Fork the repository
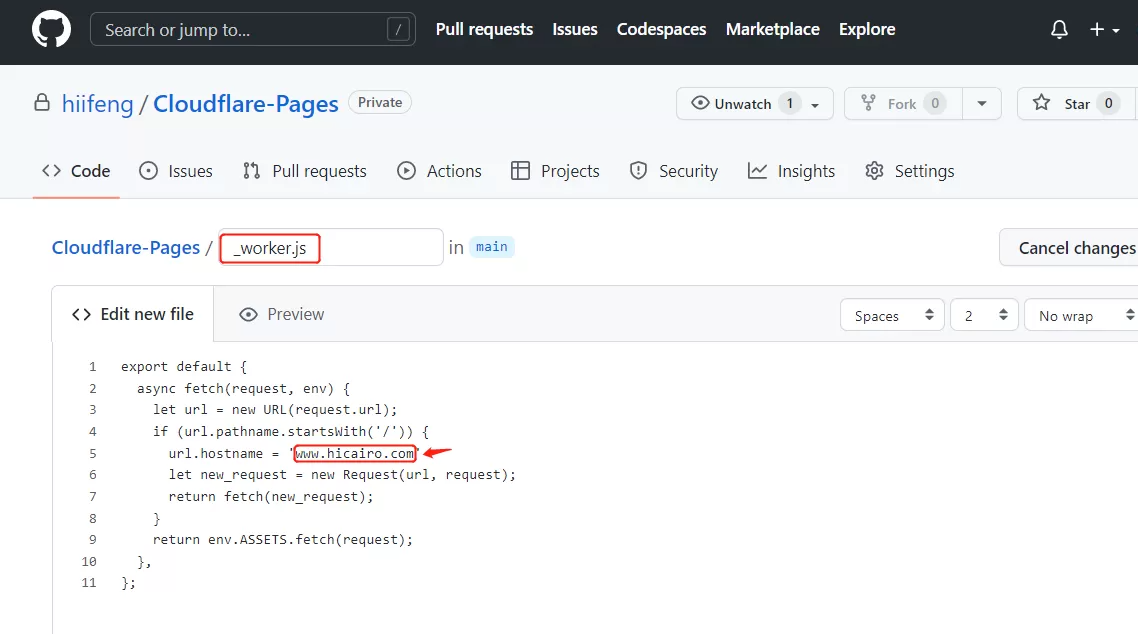This screenshot has height=634, width=1138. click(x=904, y=104)
